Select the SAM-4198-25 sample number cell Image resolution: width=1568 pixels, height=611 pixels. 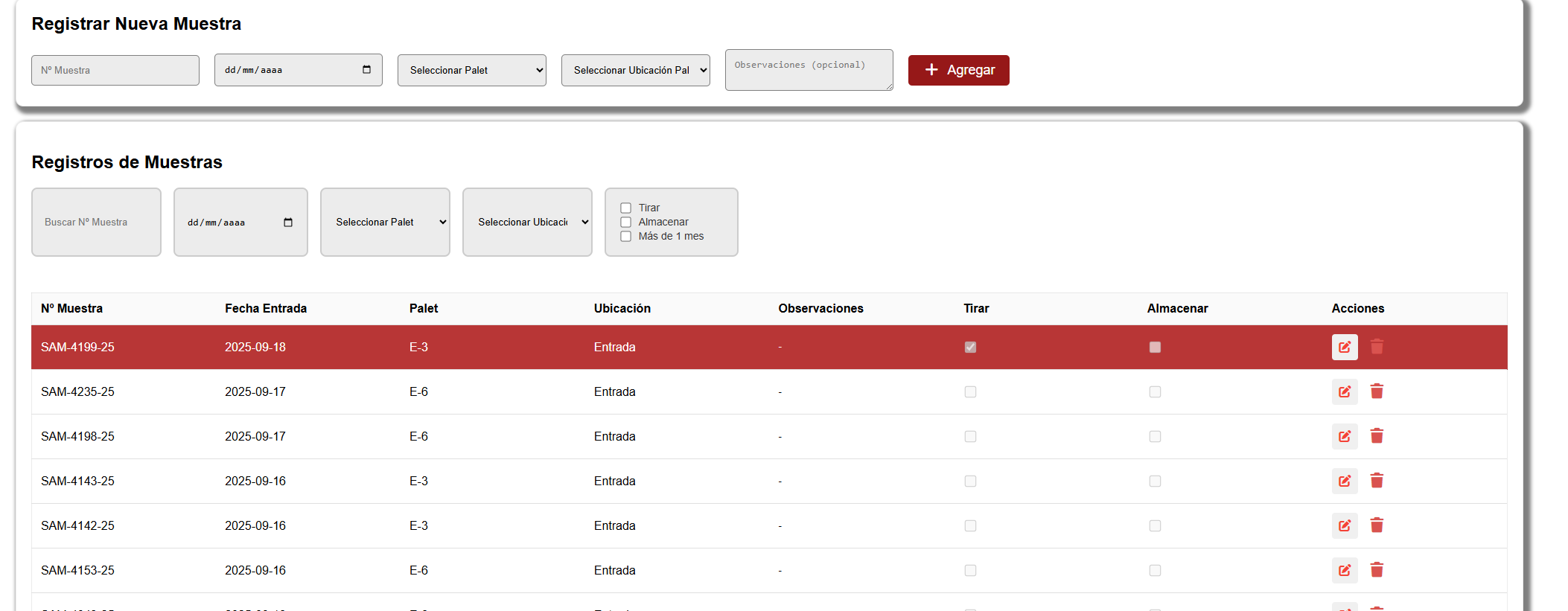point(77,436)
